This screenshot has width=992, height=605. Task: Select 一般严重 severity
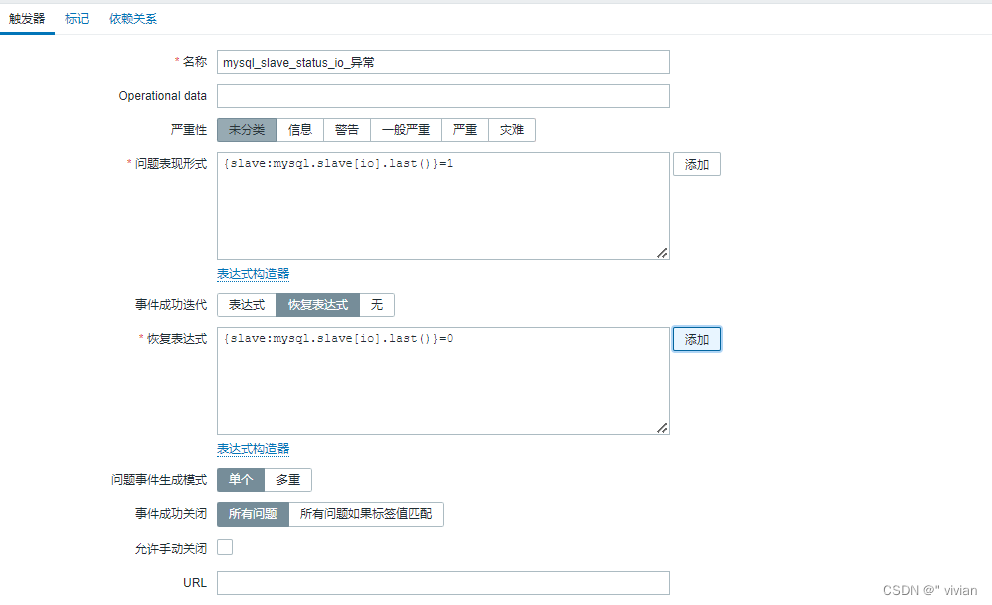click(x=406, y=130)
